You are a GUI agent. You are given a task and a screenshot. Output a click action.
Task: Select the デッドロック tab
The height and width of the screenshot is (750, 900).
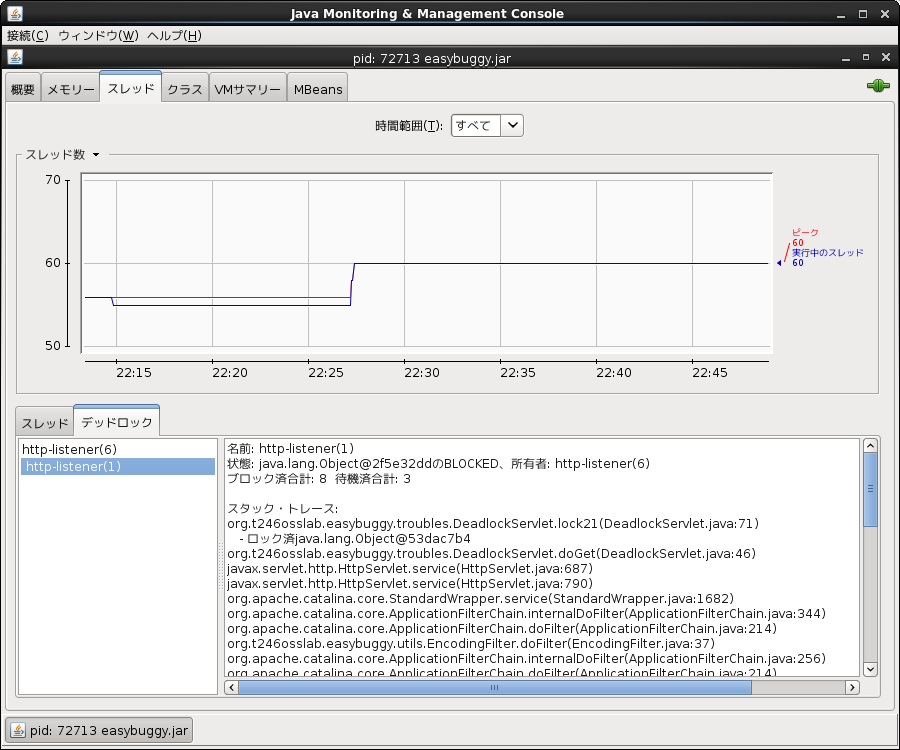pyautogui.click(x=117, y=422)
